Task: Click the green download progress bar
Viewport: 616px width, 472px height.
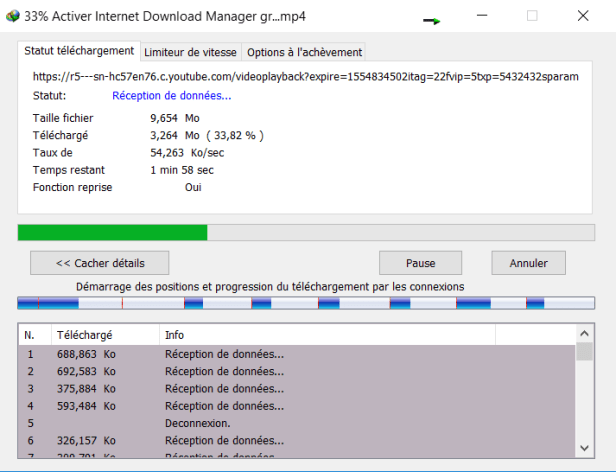Action: point(306,232)
